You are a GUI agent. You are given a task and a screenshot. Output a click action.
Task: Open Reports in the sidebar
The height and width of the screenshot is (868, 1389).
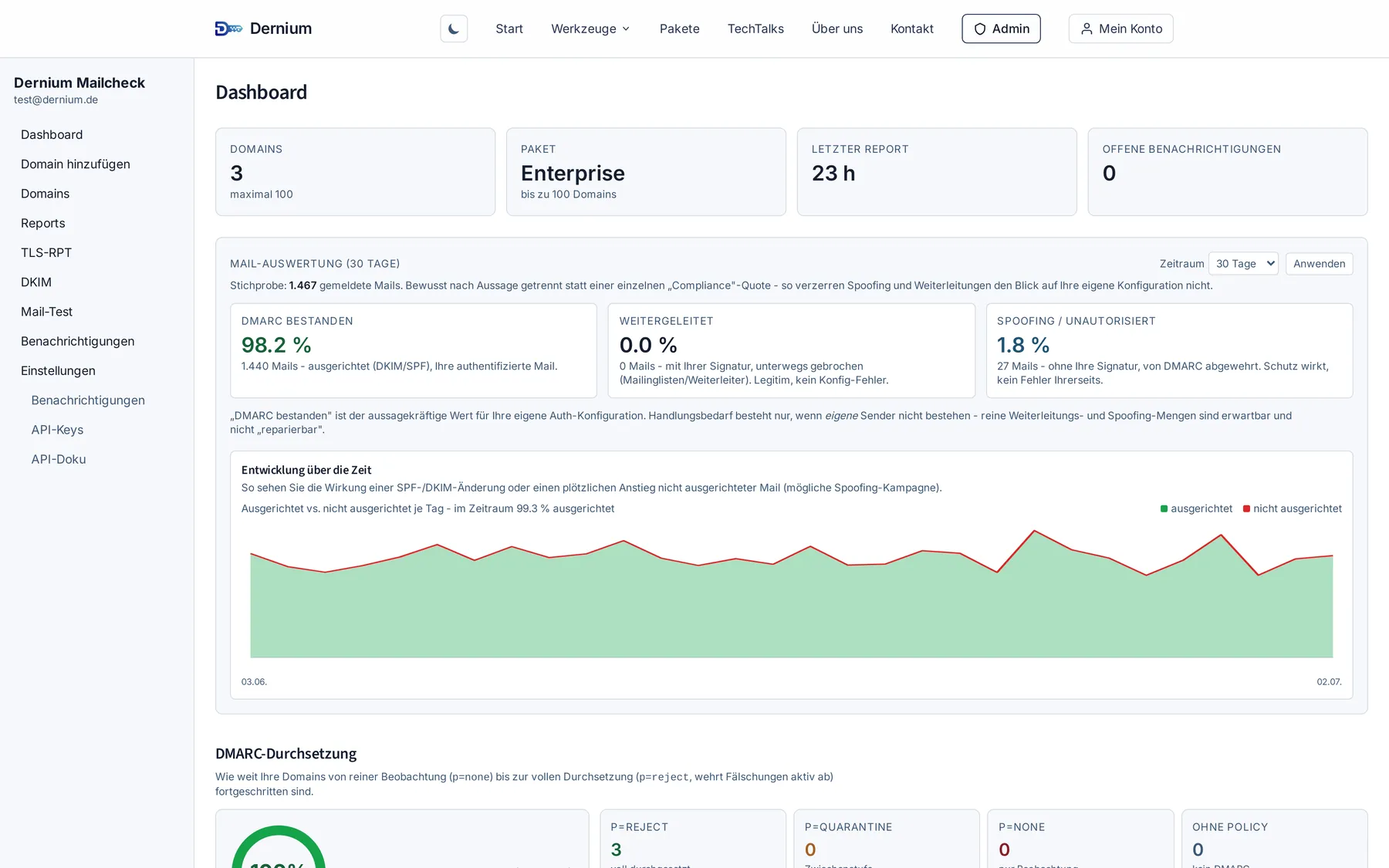coord(43,223)
